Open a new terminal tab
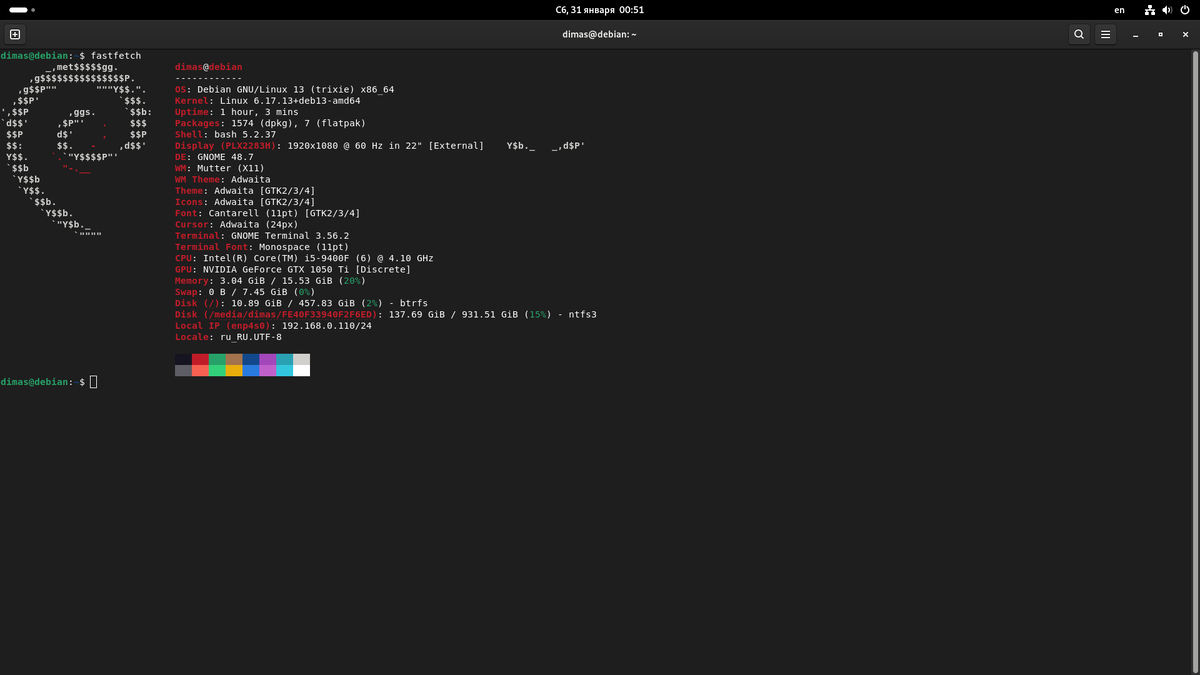This screenshot has width=1200, height=675. click(15, 34)
